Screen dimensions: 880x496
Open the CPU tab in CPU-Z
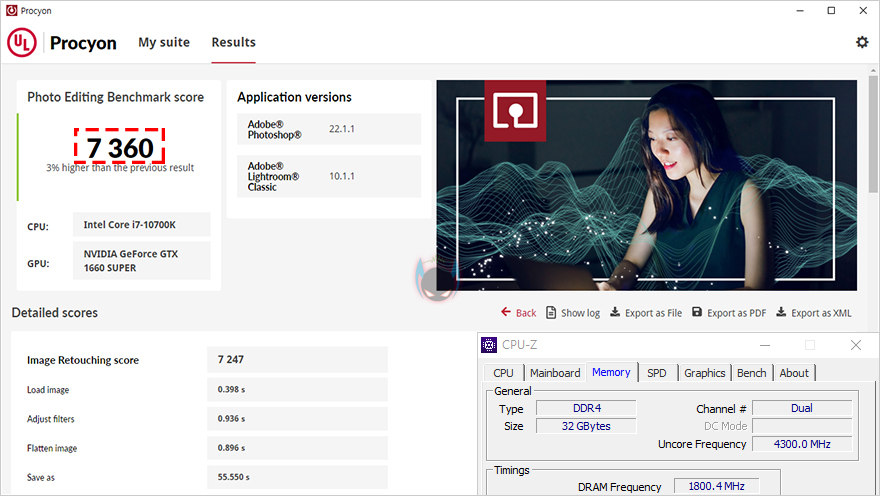pyautogui.click(x=503, y=373)
